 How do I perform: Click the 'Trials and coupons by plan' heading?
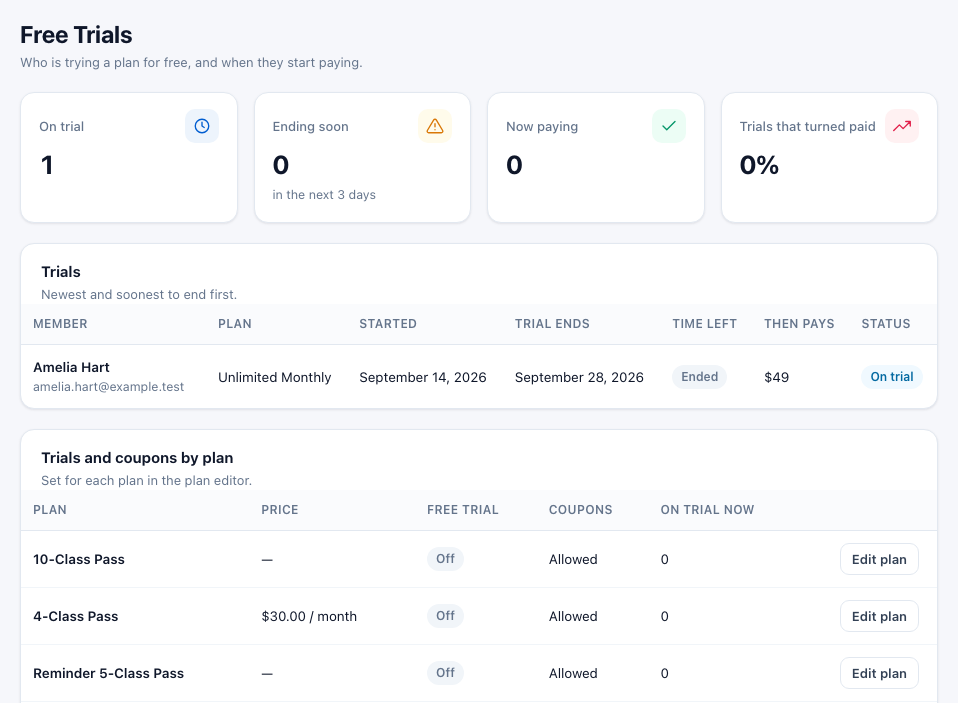point(137,457)
